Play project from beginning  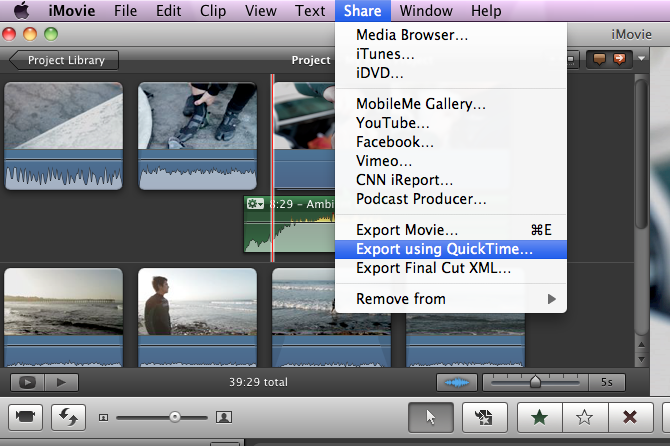[61, 382]
